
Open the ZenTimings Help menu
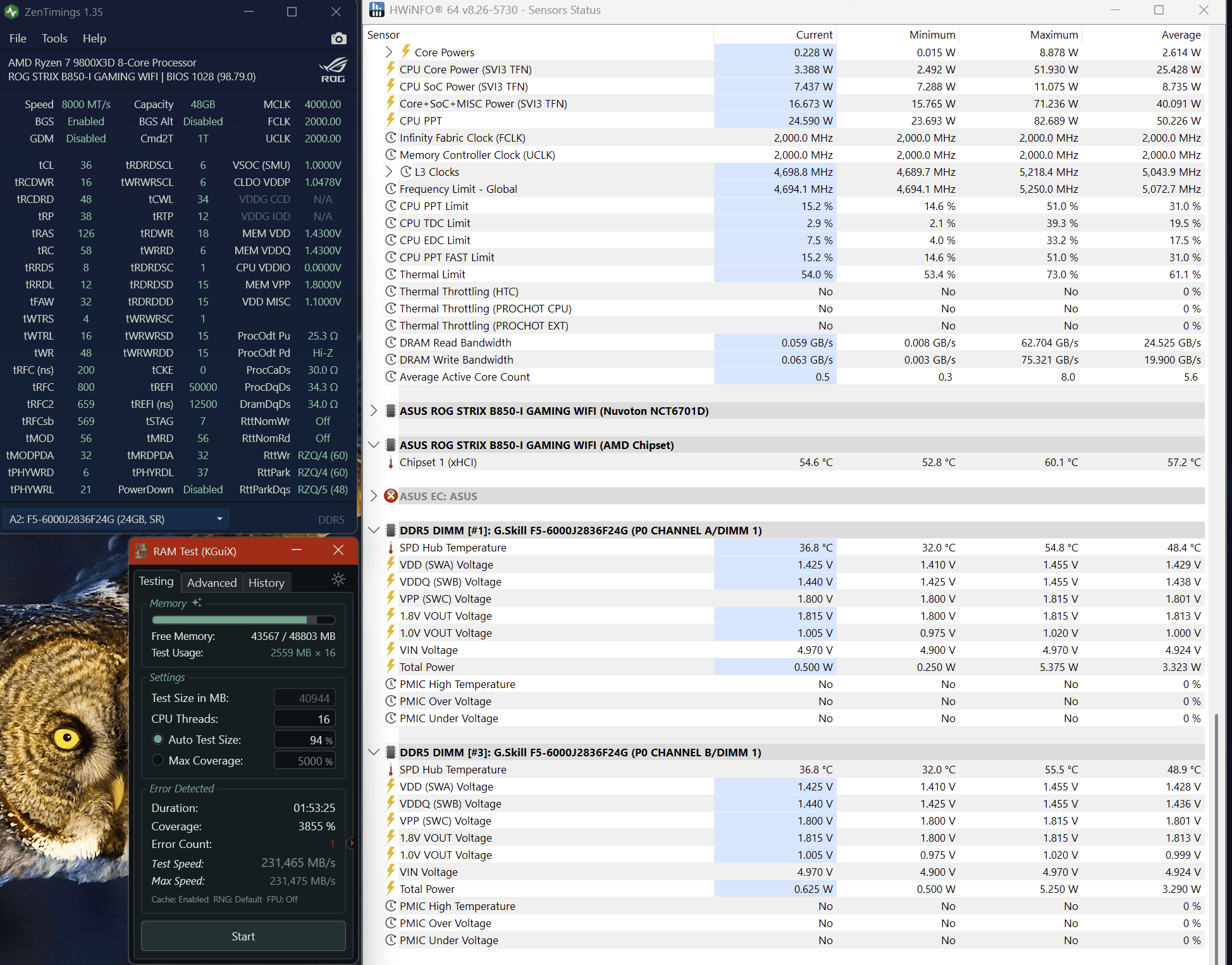coord(94,39)
